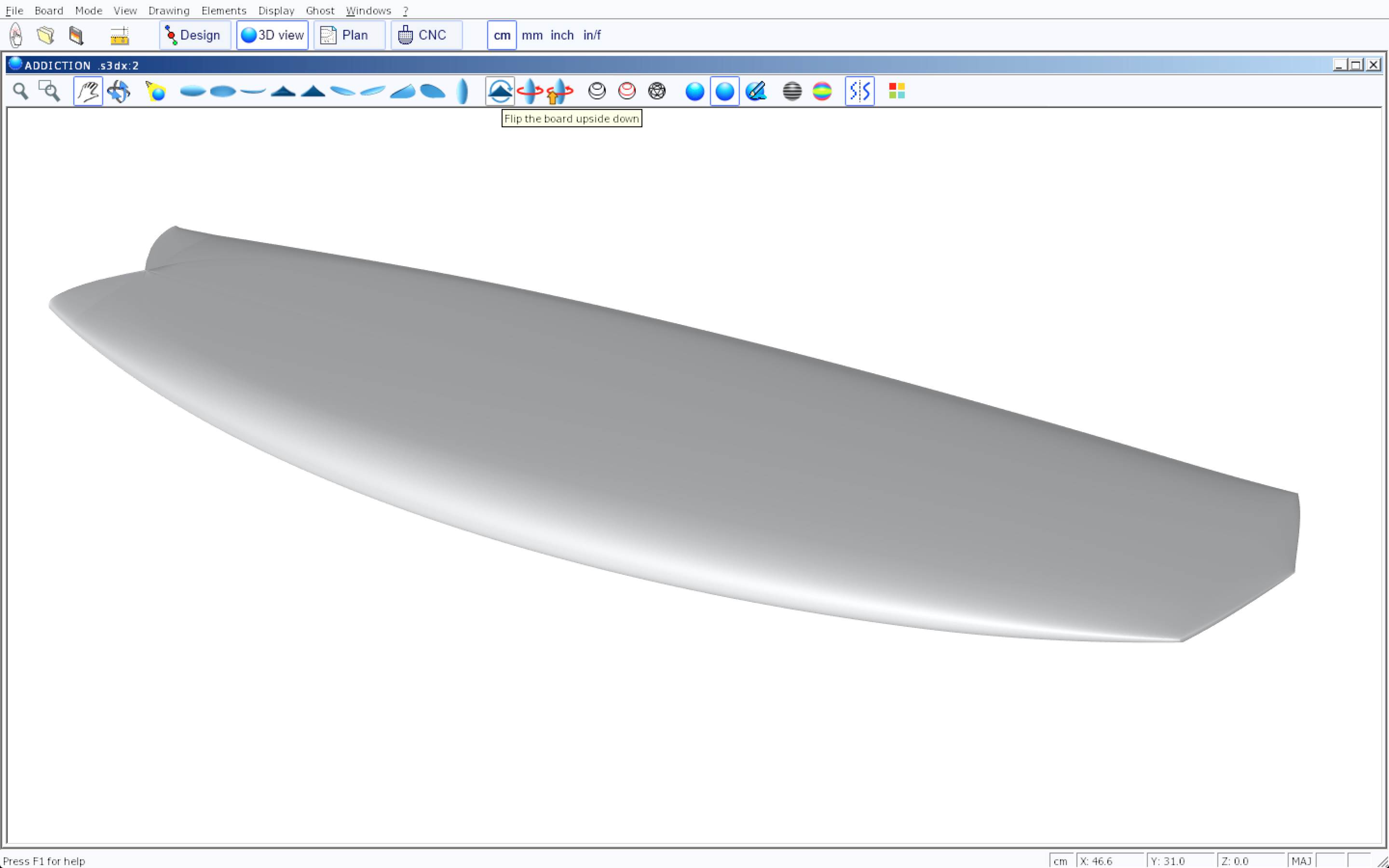Open the Ghost menu
This screenshot has height=868, width=1389.
320,10
